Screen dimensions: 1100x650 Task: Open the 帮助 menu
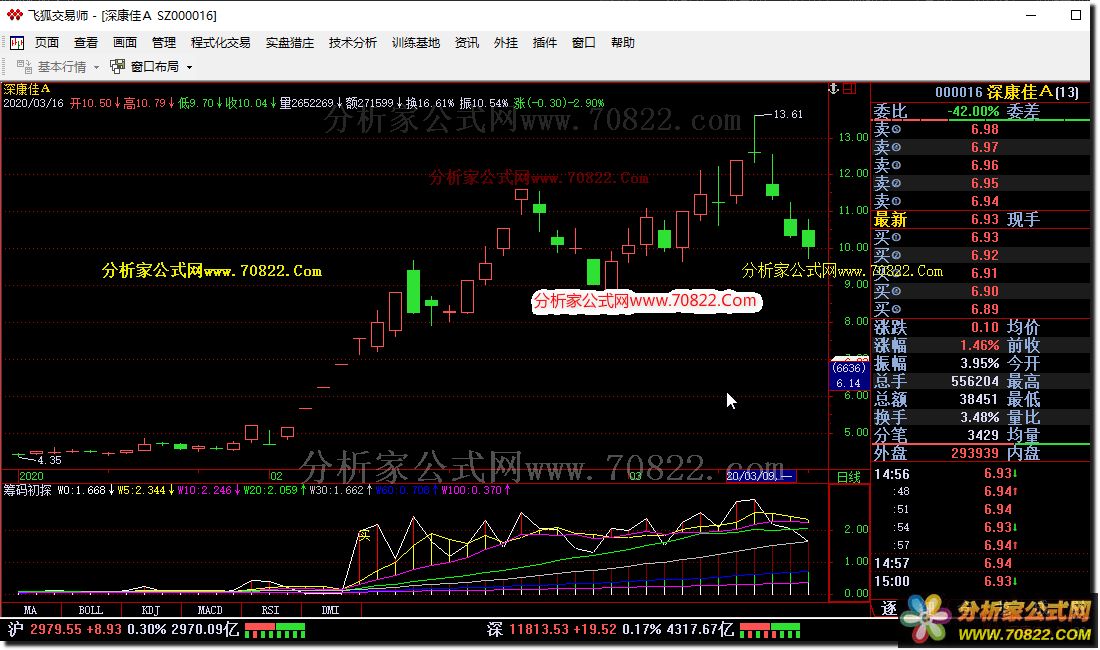[x=623, y=43]
